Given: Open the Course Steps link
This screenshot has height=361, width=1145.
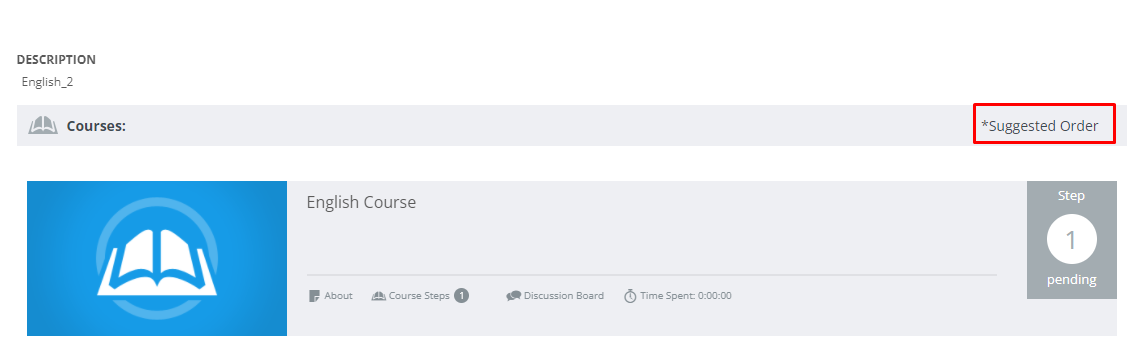Looking at the screenshot, I should pyautogui.click(x=418, y=296).
